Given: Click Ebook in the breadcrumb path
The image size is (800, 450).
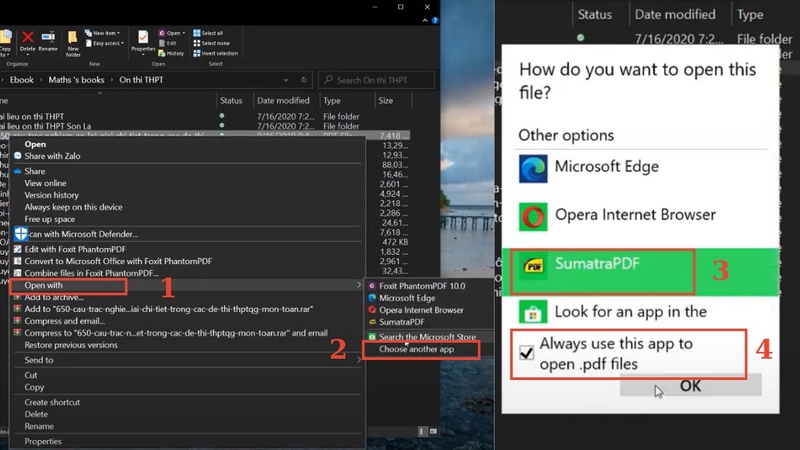Looking at the screenshot, I should (x=21, y=80).
